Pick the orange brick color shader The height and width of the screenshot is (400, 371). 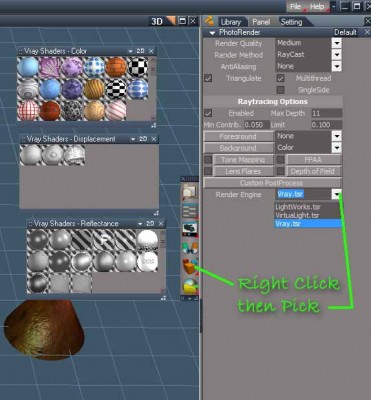coord(116,67)
